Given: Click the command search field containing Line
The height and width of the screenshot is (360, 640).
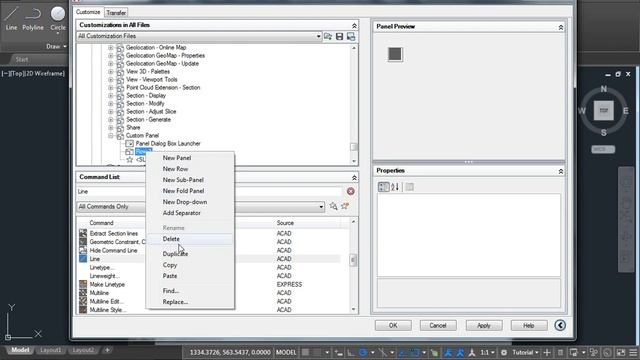Looking at the screenshot, I should point(210,191).
